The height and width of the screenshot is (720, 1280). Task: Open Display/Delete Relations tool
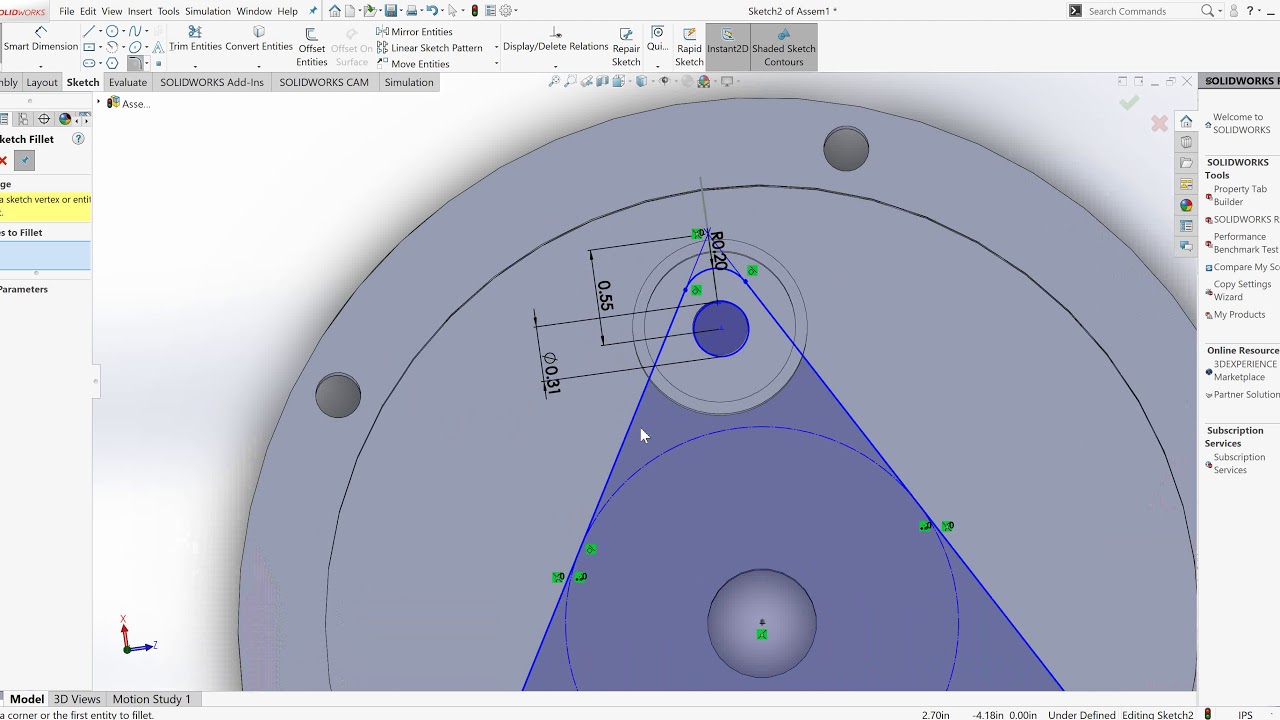[555, 40]
